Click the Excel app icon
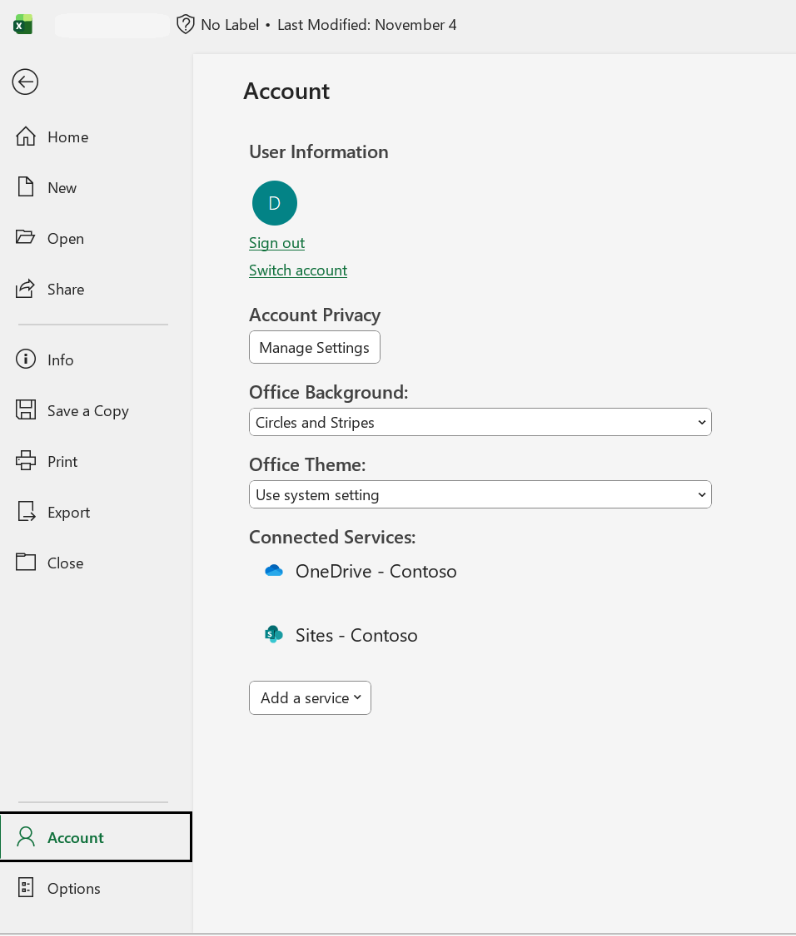The height and width of the screenshot is (936, 796). click(23, 24)
